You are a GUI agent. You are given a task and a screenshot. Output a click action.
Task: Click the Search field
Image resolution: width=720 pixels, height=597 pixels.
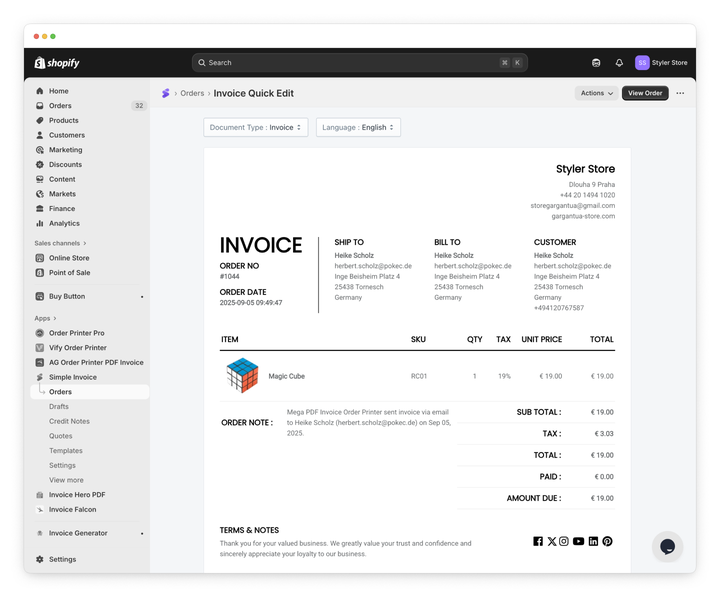coord(360,62)
